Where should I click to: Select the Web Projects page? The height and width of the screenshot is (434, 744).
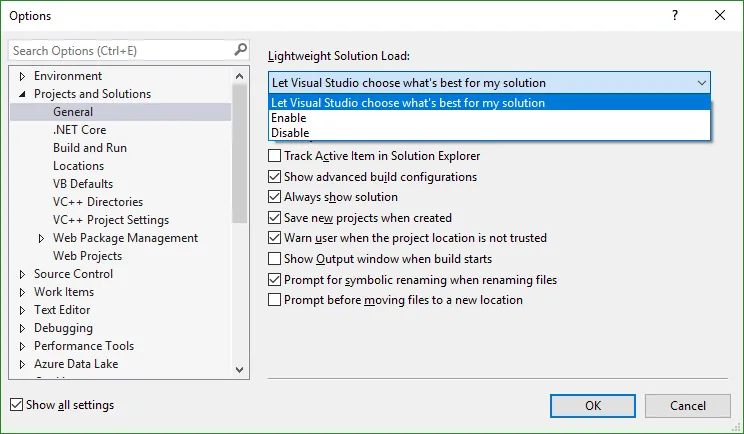(87, 256)
